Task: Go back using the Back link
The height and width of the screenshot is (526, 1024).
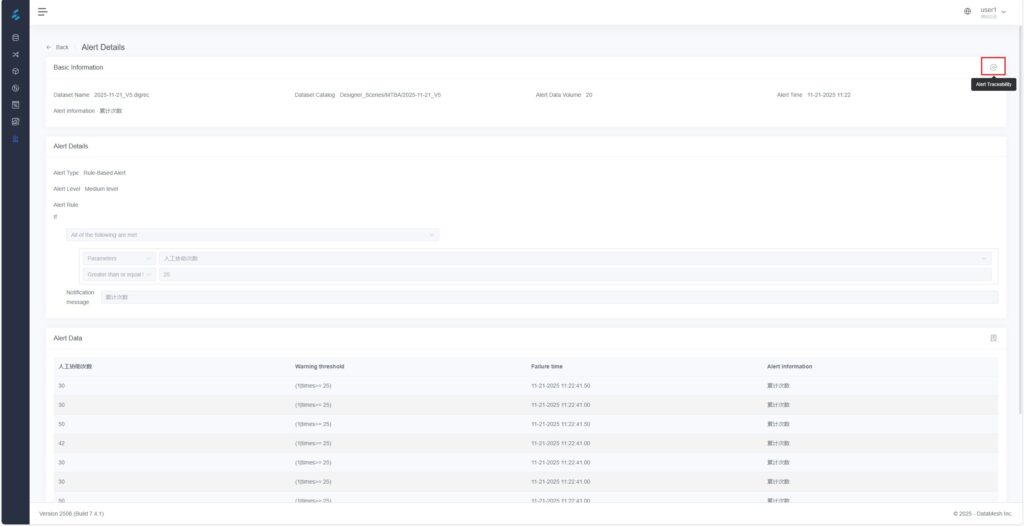Action: (x=57, y=47)
